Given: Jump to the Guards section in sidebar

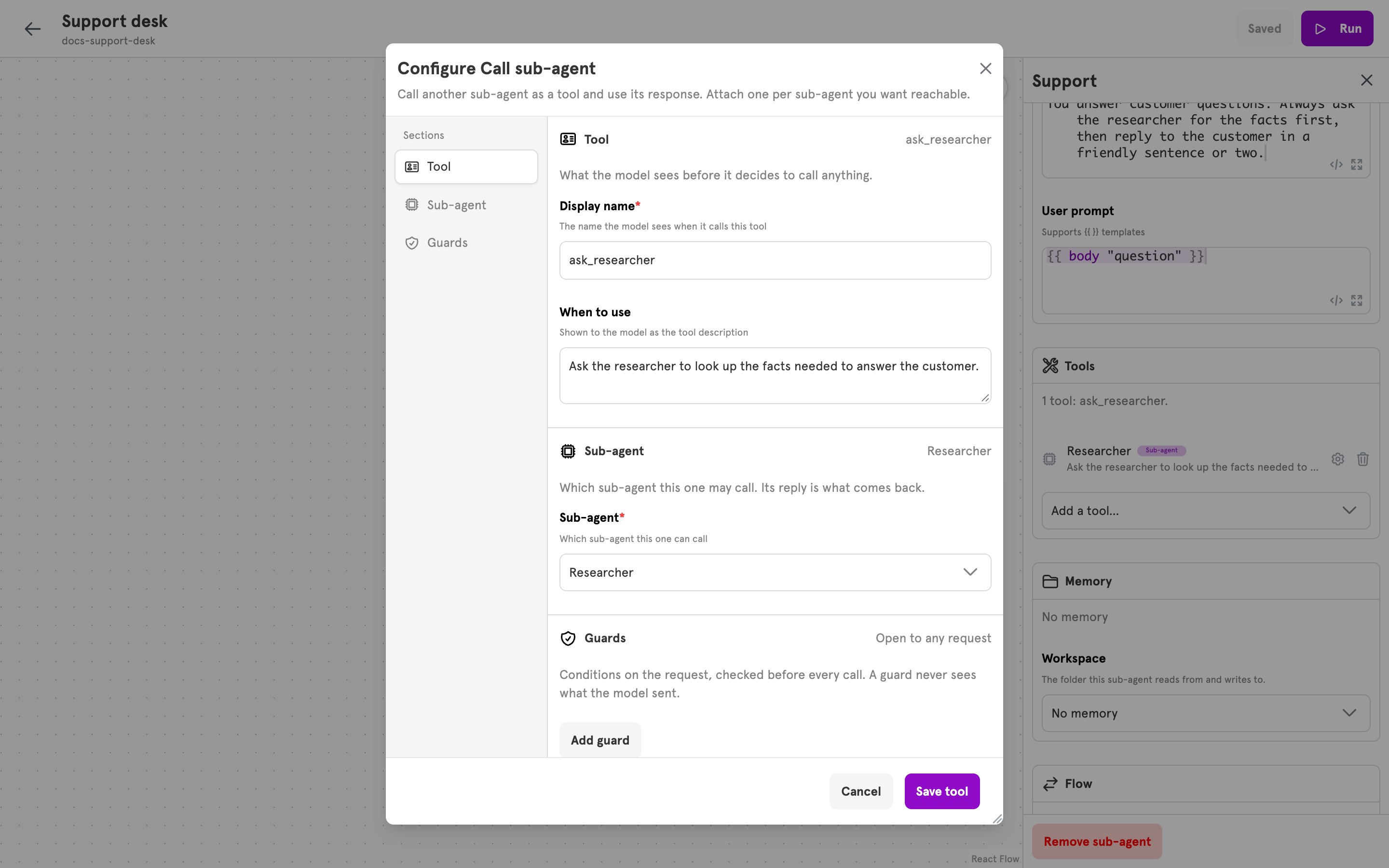Looking at the screenshot, I should [466, 243].
